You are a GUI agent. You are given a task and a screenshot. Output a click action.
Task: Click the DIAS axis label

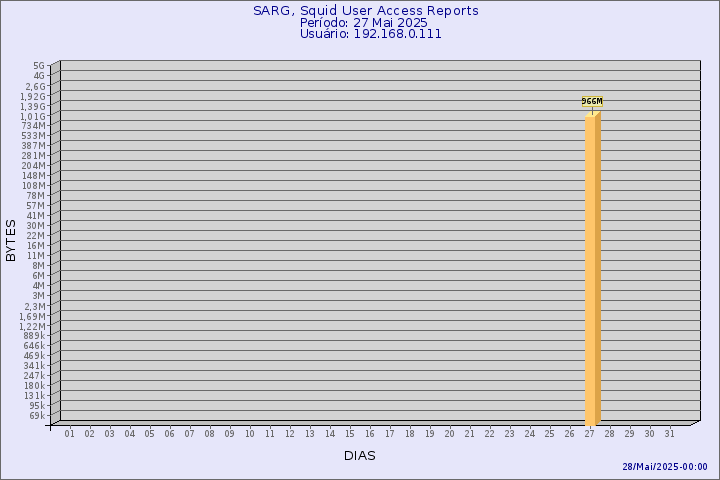pyautogui.click(x=360, y=456)
